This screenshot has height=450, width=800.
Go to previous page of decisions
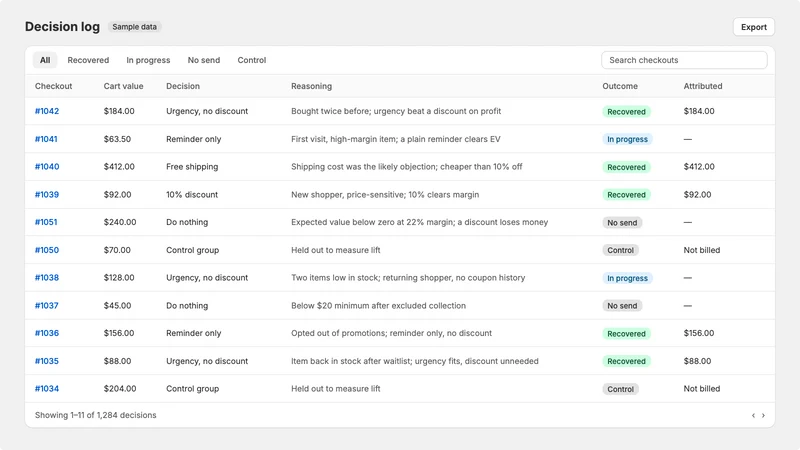[753, 415]
